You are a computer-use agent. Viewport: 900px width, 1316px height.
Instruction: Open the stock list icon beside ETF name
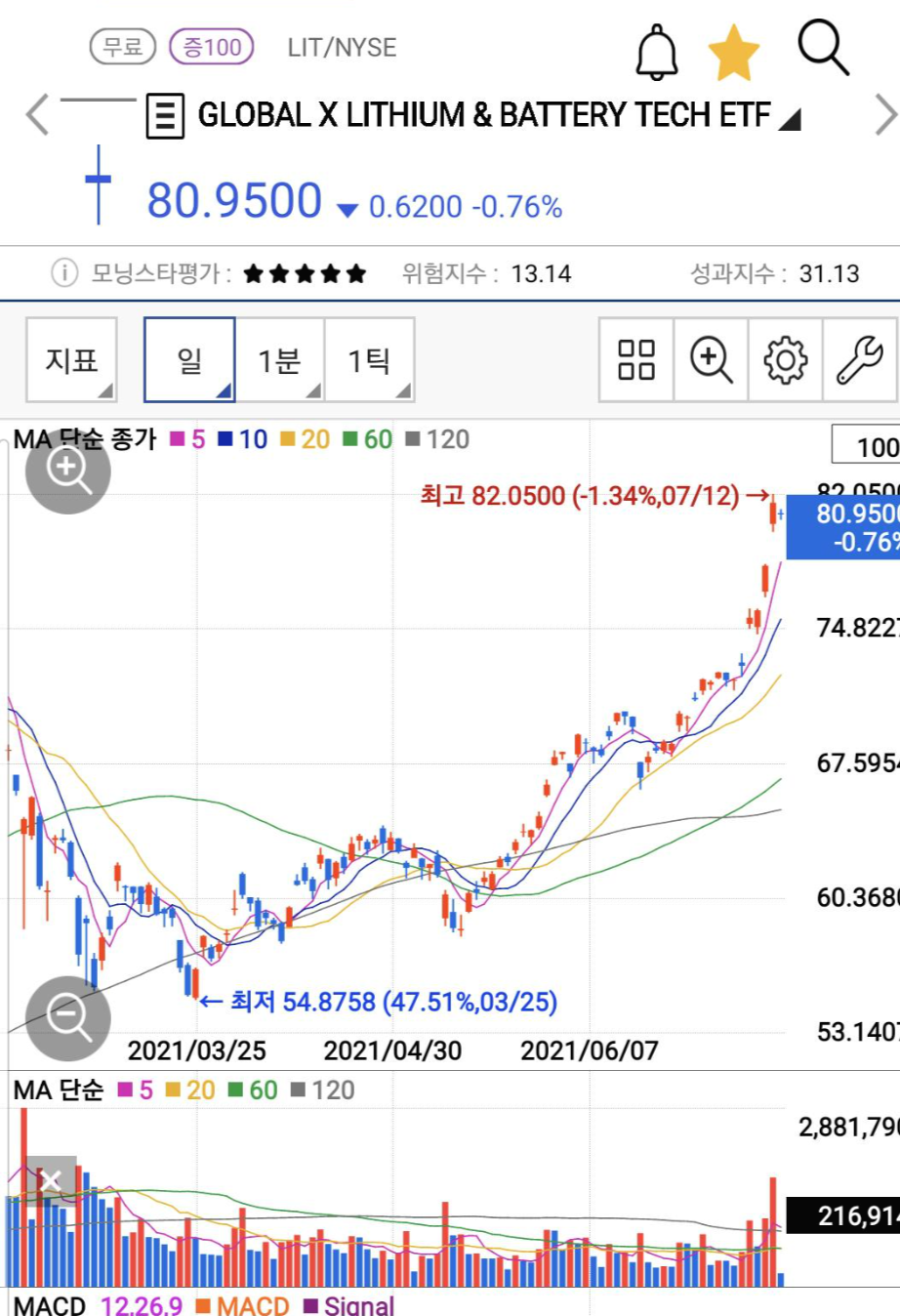click(x=165, y=116)
